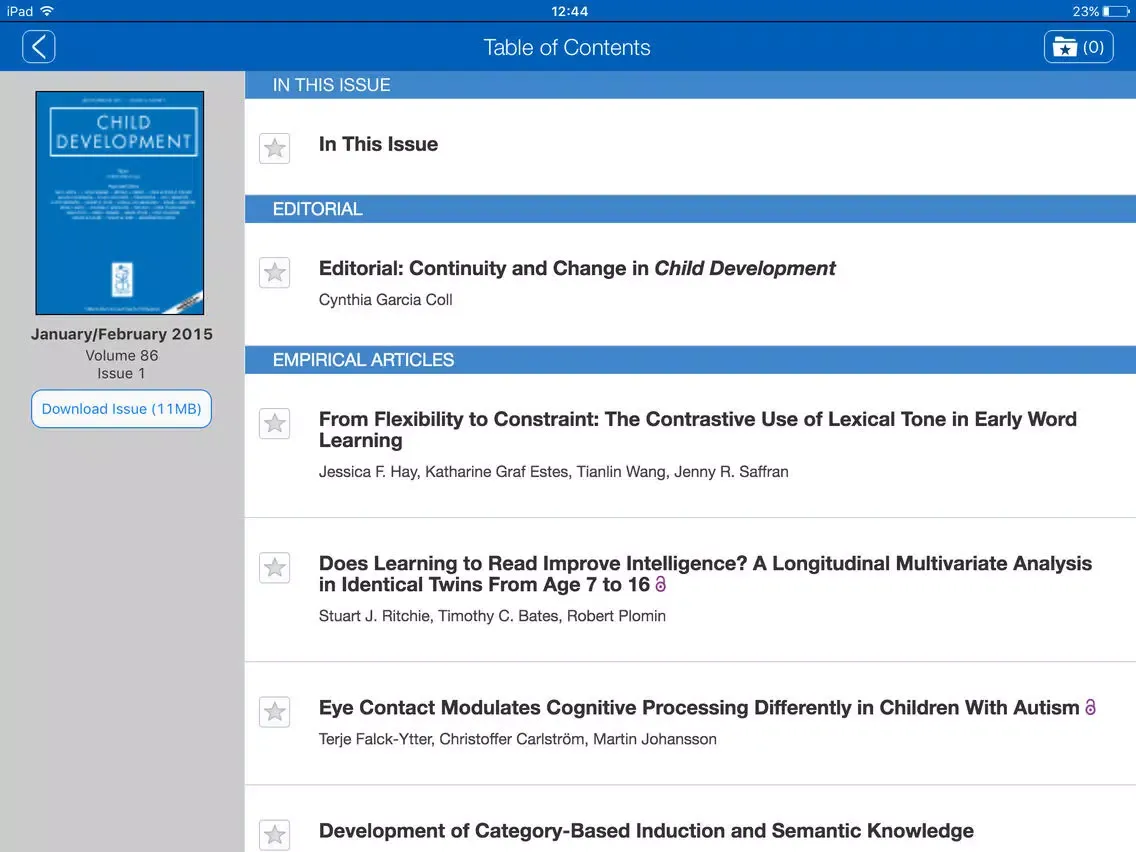Tap the battery indicator in status bar
Viewport: 1136px width, 852px height.
(x=1113, y=11)
